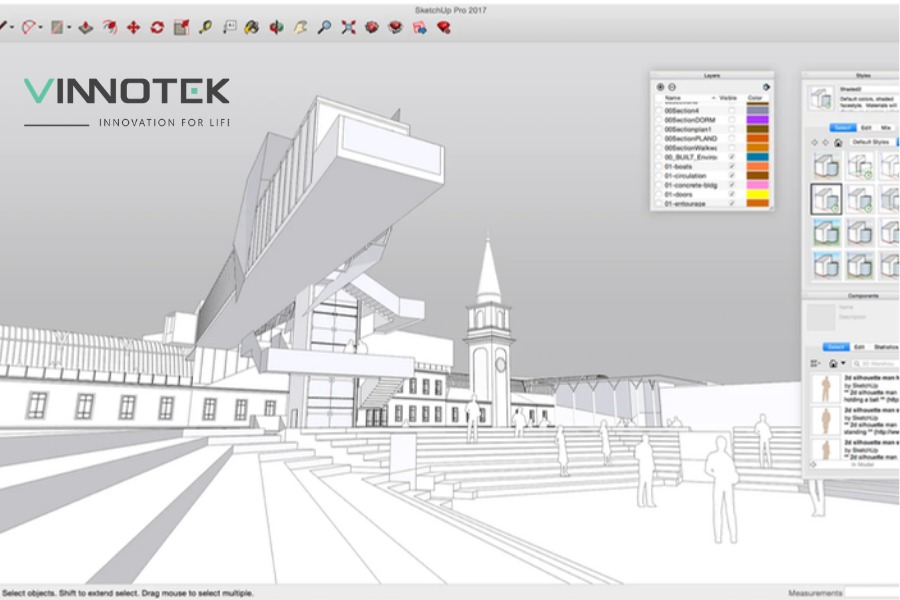This screenshot has width=900, height=600.
Task: Click the Measurements input box
Action: tap(872, 593)
